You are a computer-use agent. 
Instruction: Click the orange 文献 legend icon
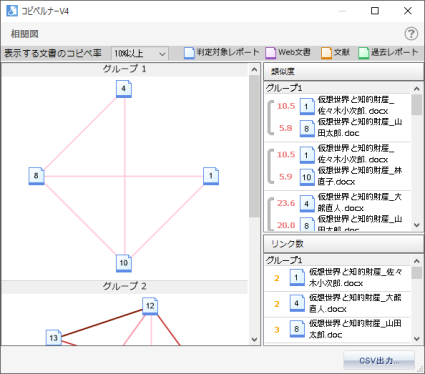[x=326, y=53]
